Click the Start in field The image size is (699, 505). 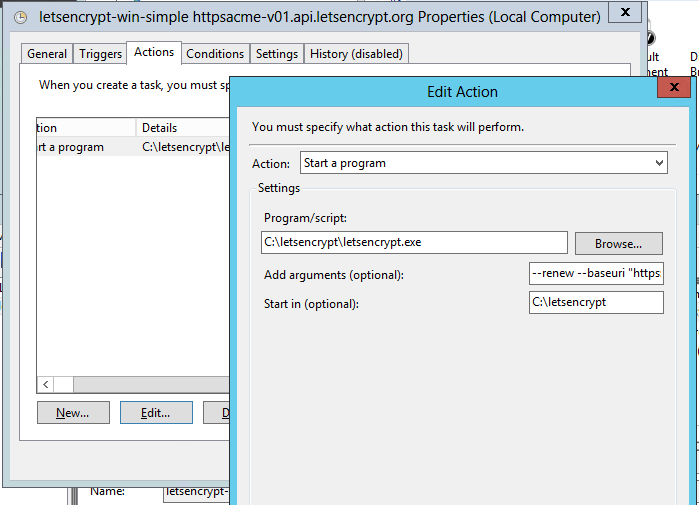click(596, 302)
